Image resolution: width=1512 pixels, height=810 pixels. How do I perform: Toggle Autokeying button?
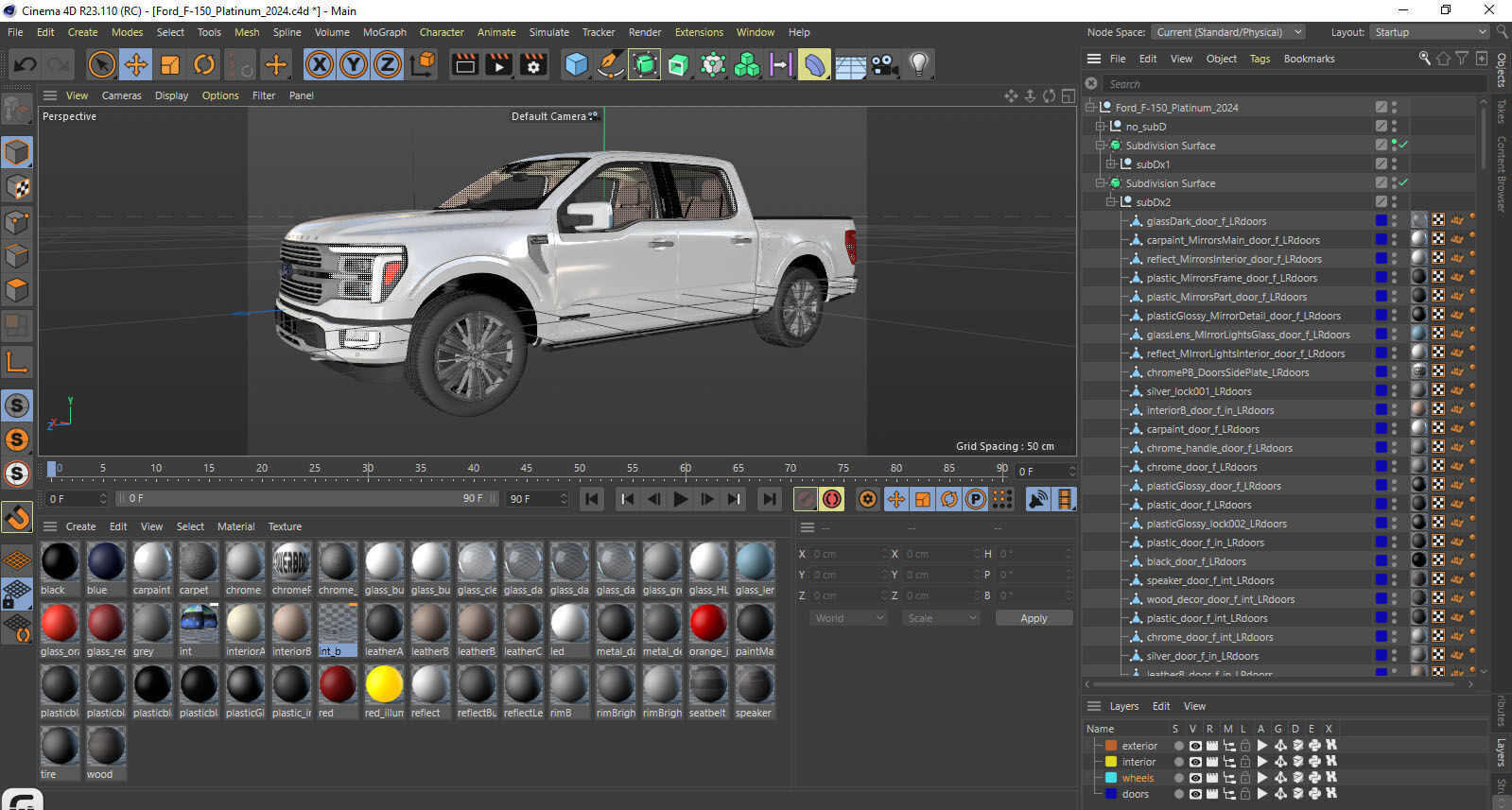coord(832,499)
